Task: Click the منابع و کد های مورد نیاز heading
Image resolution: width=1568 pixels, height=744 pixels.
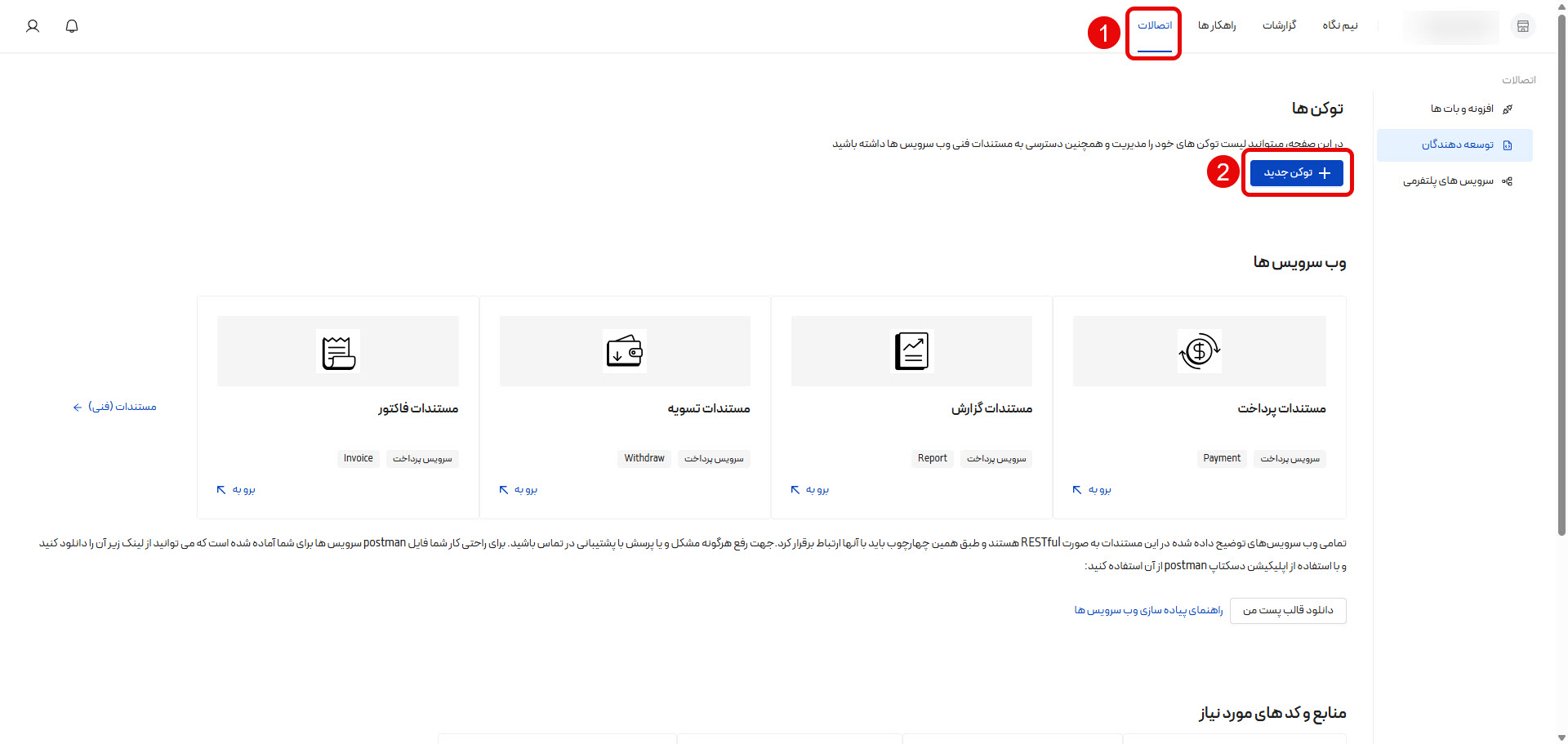Action: click(x=1272, y=713)
